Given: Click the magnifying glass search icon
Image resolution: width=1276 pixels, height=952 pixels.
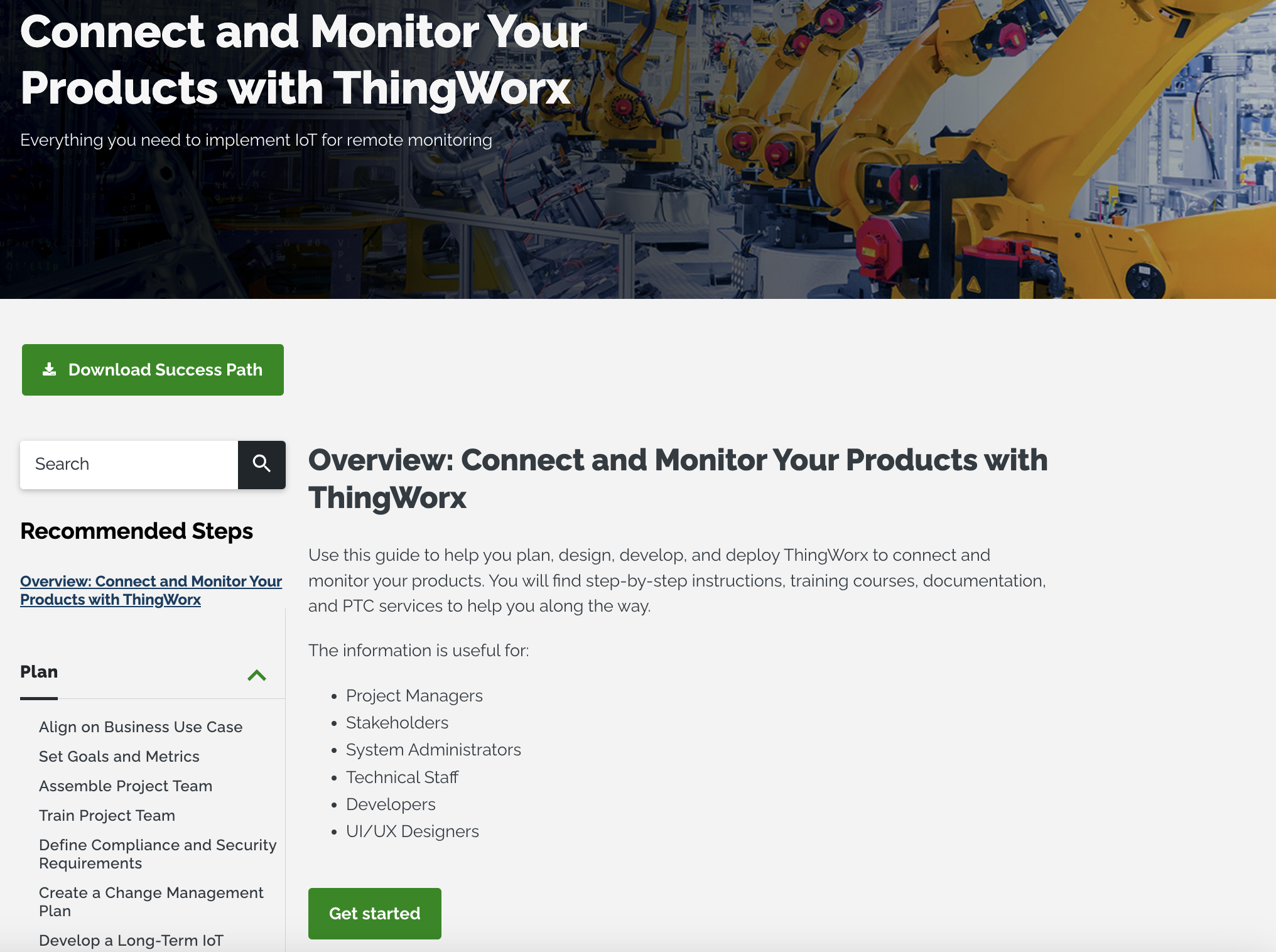Looking at the screenshot, I should 262,465.
